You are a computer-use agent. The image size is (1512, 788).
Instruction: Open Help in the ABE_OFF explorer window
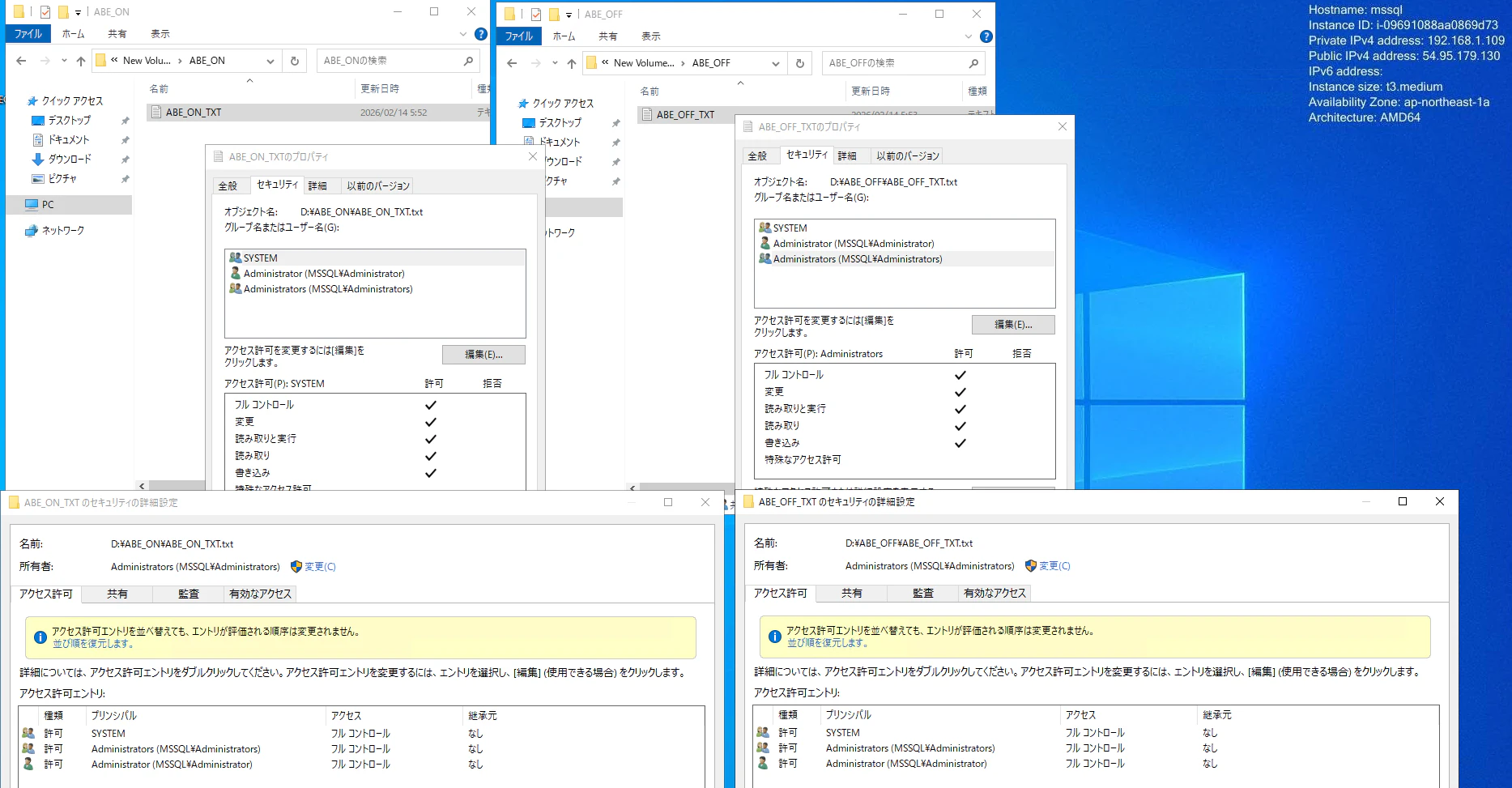[986, 36]
